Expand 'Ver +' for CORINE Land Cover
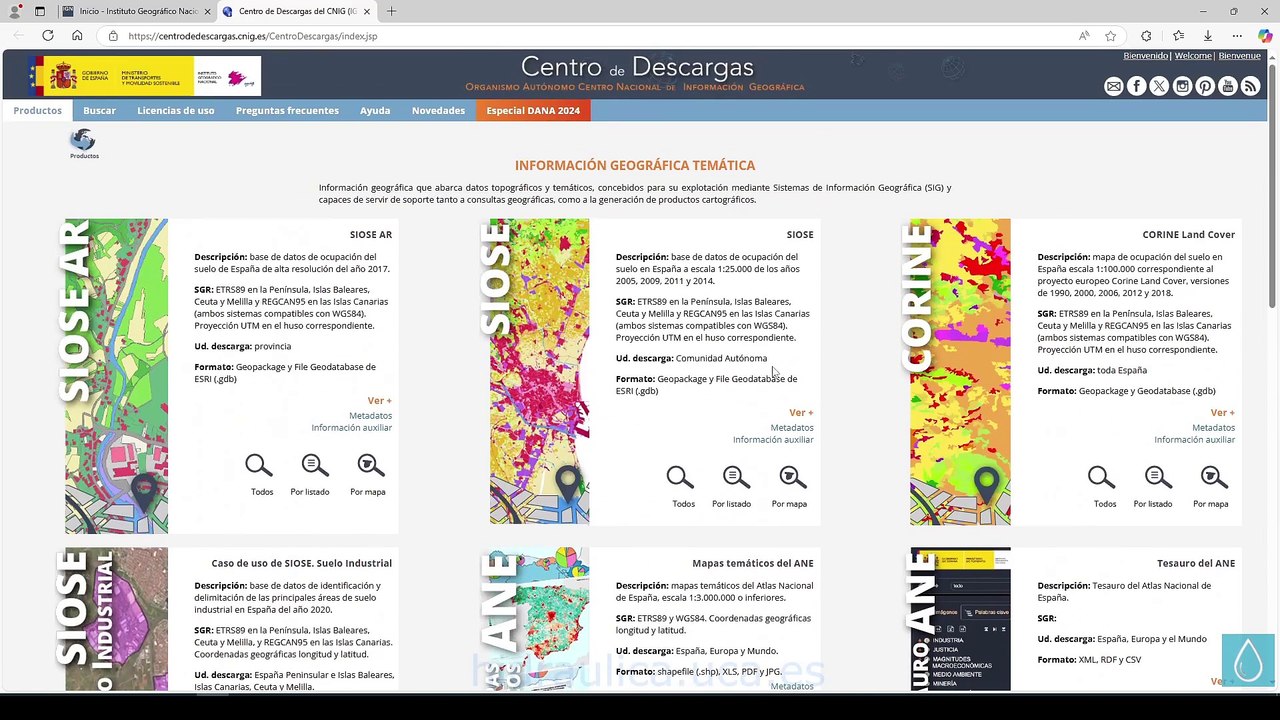Image resolution: width=1280 pixels, height=720 pixels. [x=1222, y=412]
